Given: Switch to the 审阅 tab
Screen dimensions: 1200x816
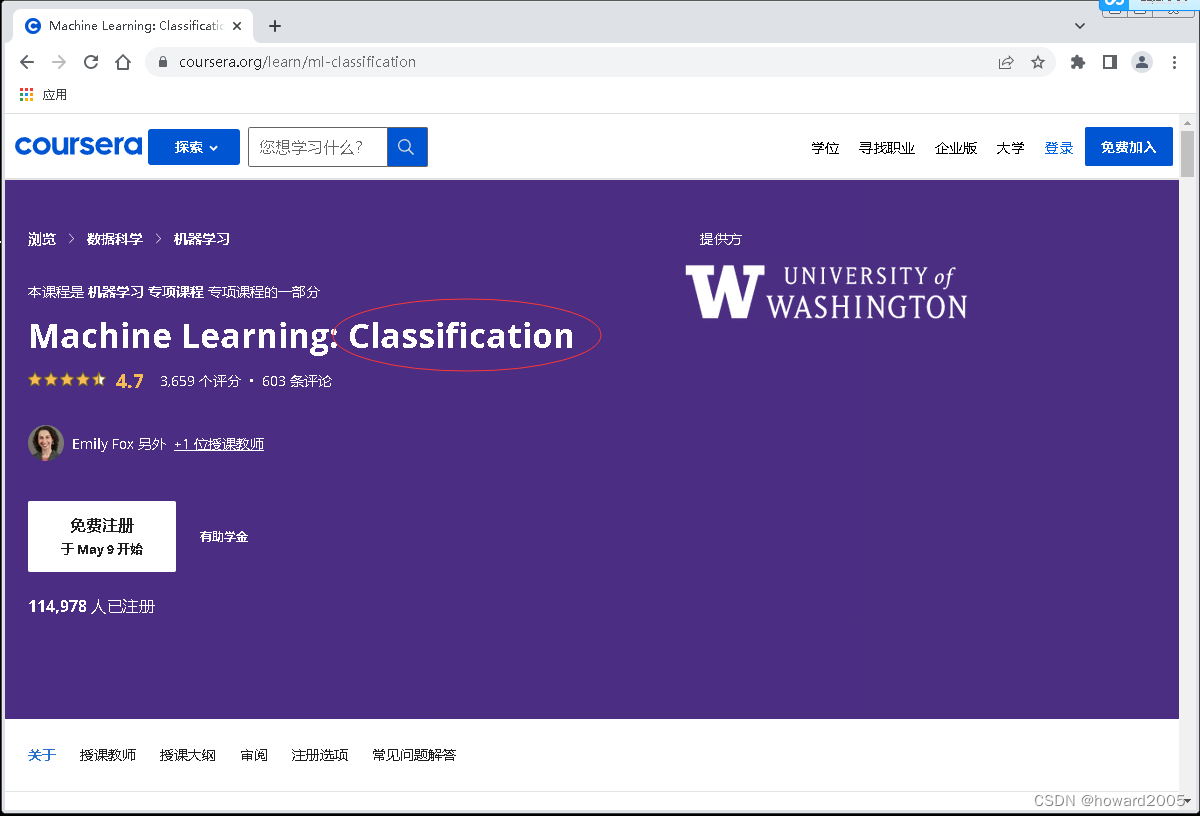Looking at the screenshot, I should [x=253, y=755].
